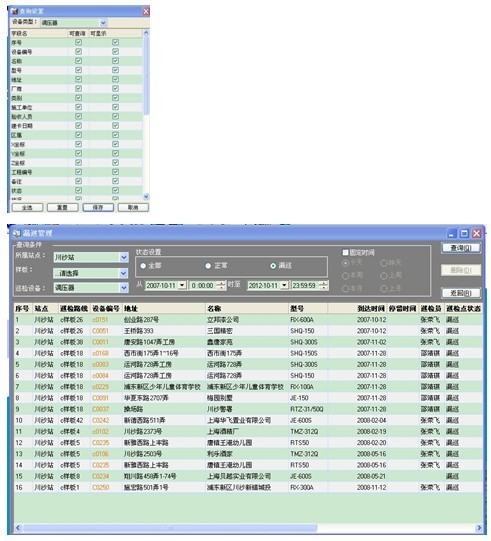
Task: Open the end date 2012-10-11 picker
Action: (x=284, y=285)
